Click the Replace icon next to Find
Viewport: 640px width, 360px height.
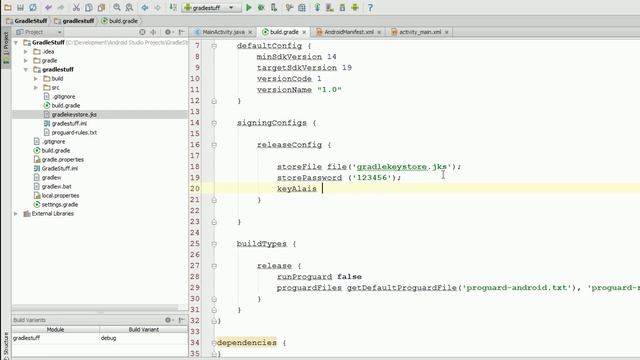[129, 7]
